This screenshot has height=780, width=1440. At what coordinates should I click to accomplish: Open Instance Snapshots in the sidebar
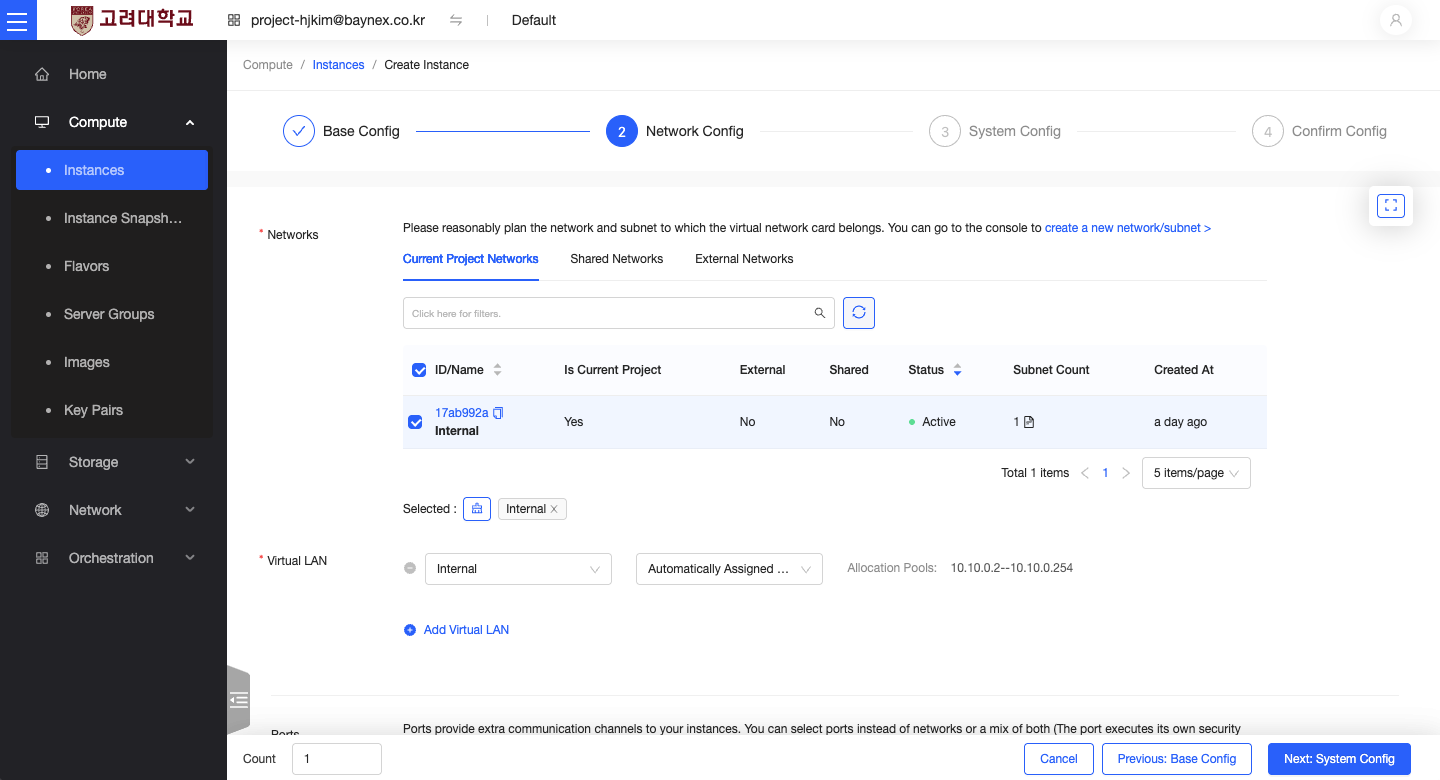[x=112, y=218]
